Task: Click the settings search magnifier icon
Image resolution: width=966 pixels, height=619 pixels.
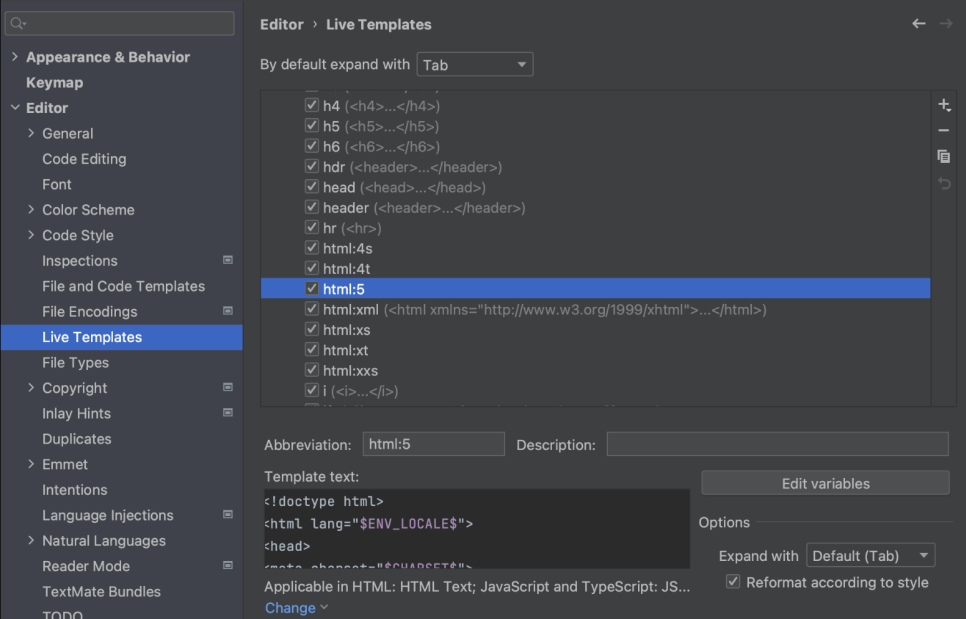Action: pyautogui.click(x=18, y=23)
